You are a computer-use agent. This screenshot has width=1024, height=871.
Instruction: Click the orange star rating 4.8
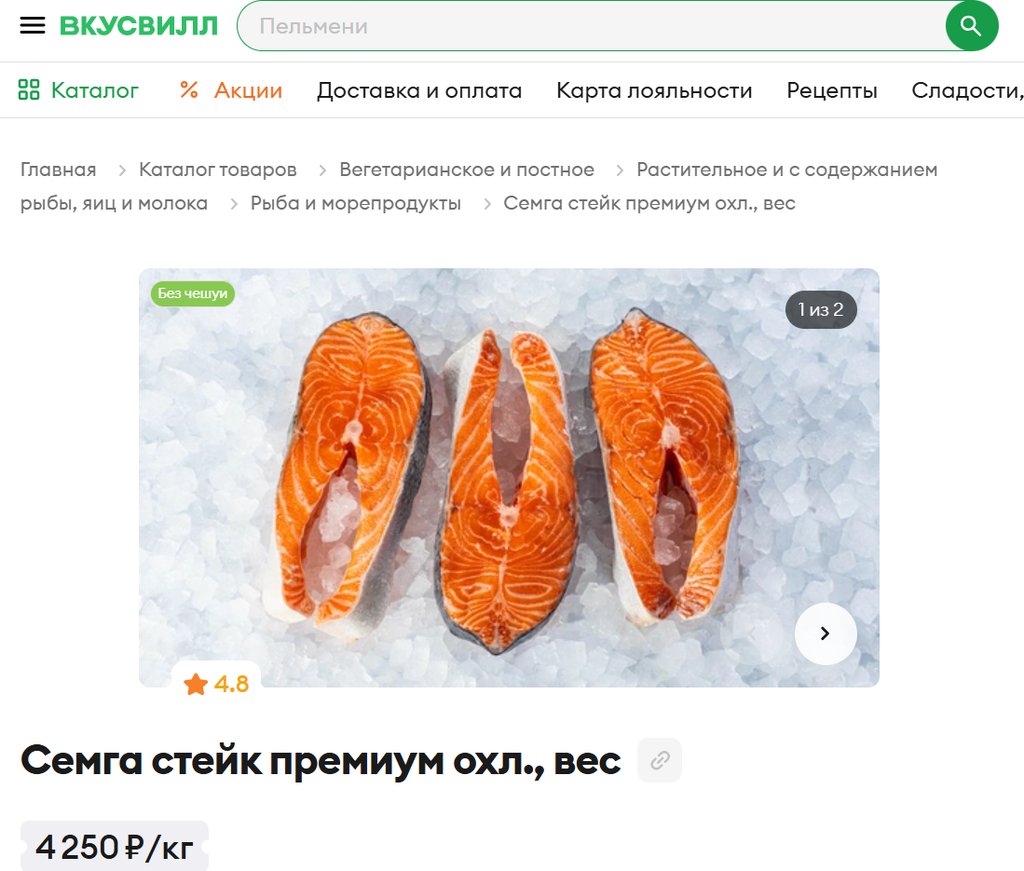pyautogui.click(x=216, y=684)
